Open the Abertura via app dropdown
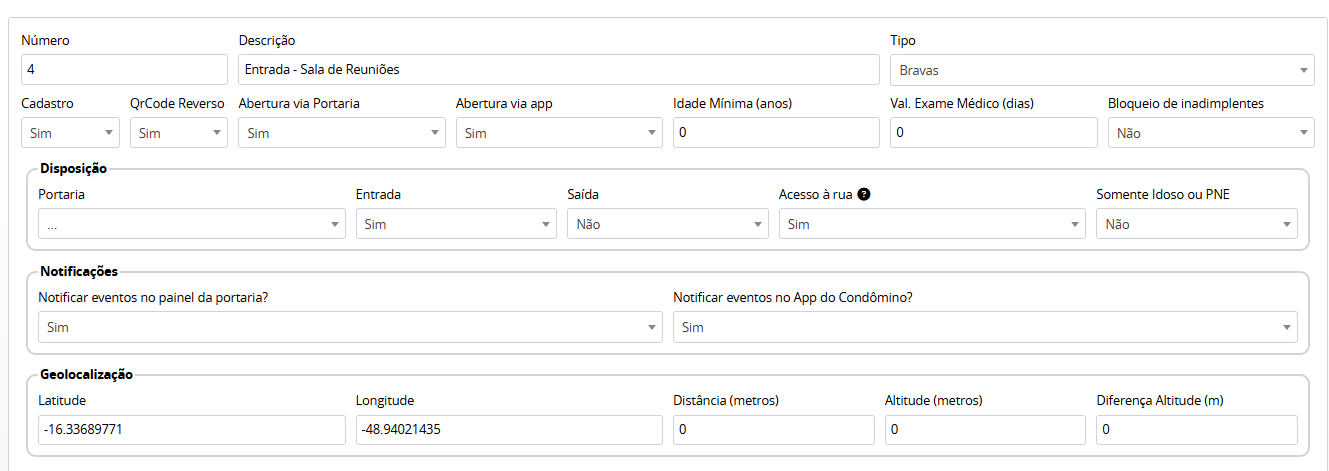 tap(558, 133)
